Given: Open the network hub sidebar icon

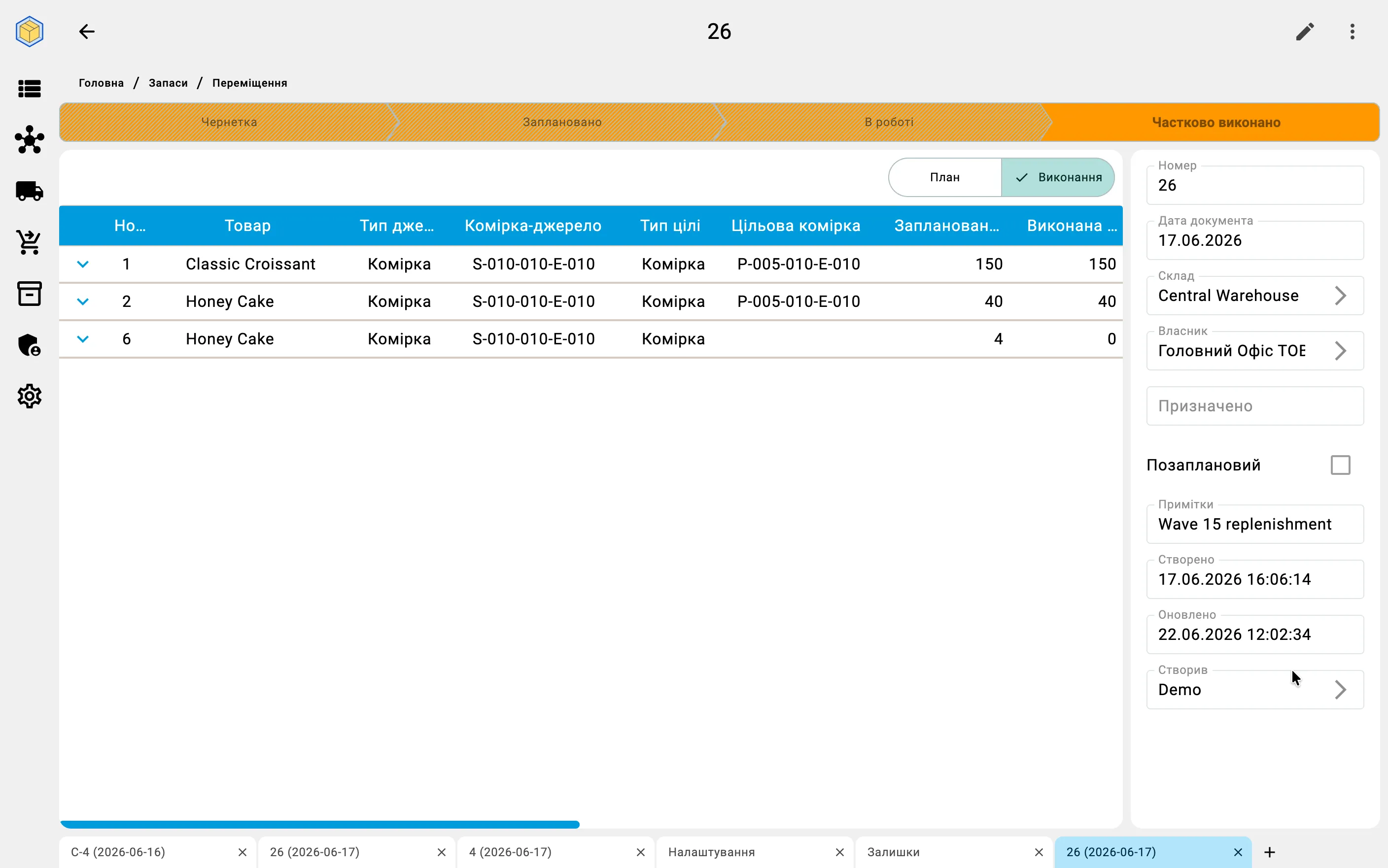Looking at the screenshot, I should pyautogui.click(x=29, y=139).
